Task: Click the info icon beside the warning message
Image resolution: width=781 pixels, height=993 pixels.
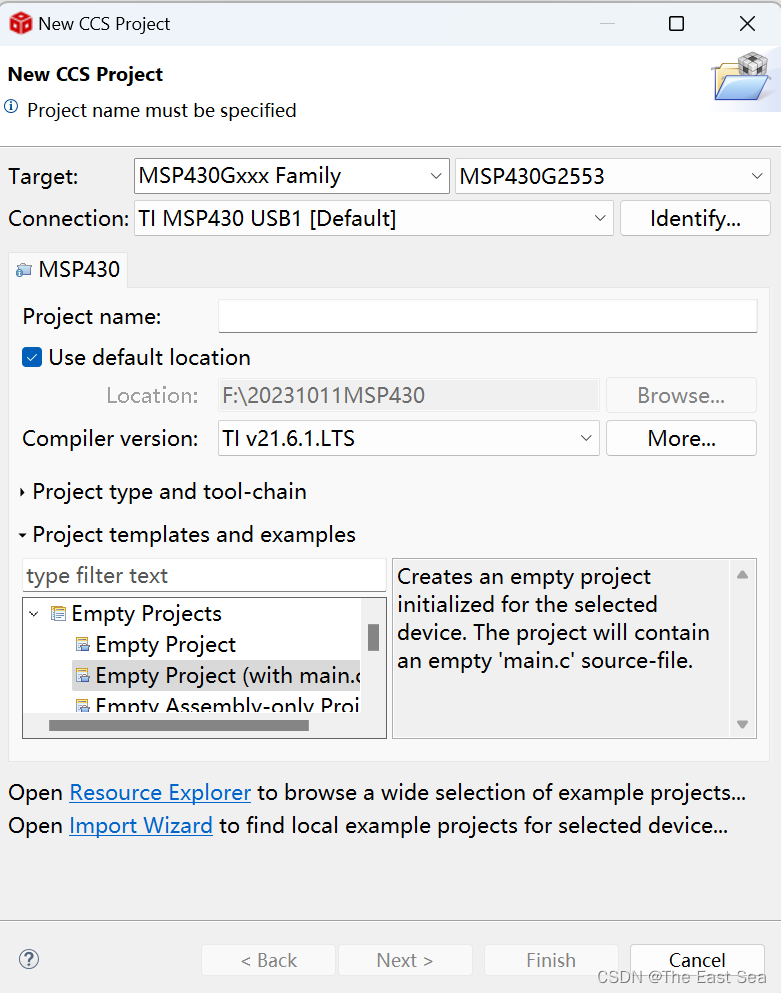Action: 11,110
